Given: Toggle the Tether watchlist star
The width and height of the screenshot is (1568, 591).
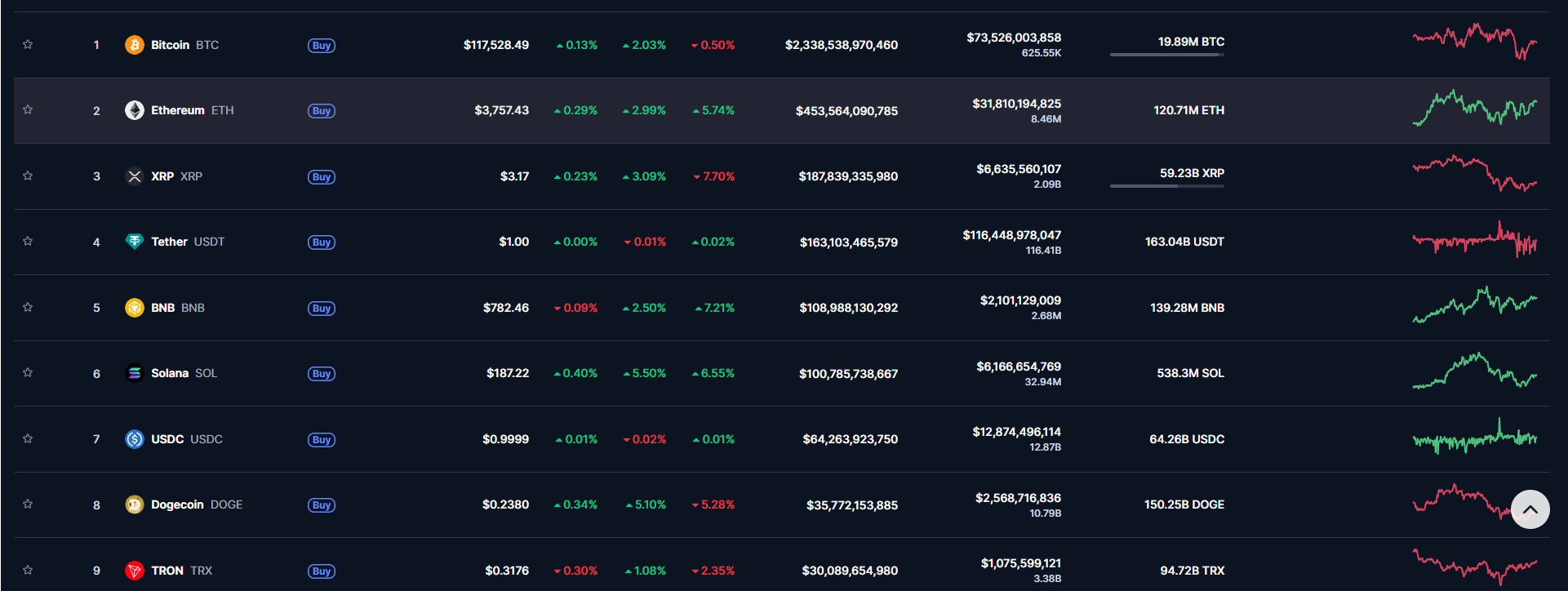Looking at the screenshot, I should (x=28, y=241).
